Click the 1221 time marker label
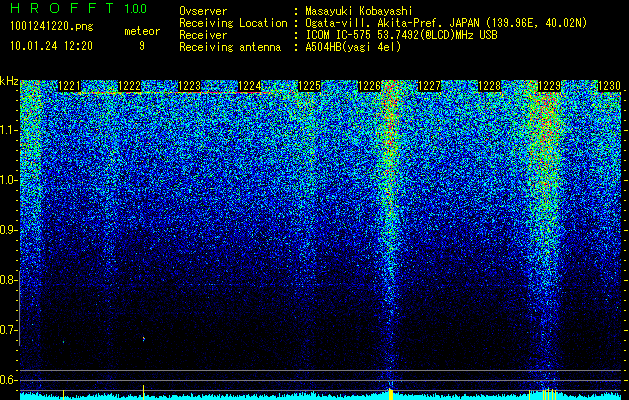This screenshot has width=629, height=400. (69, 86)
